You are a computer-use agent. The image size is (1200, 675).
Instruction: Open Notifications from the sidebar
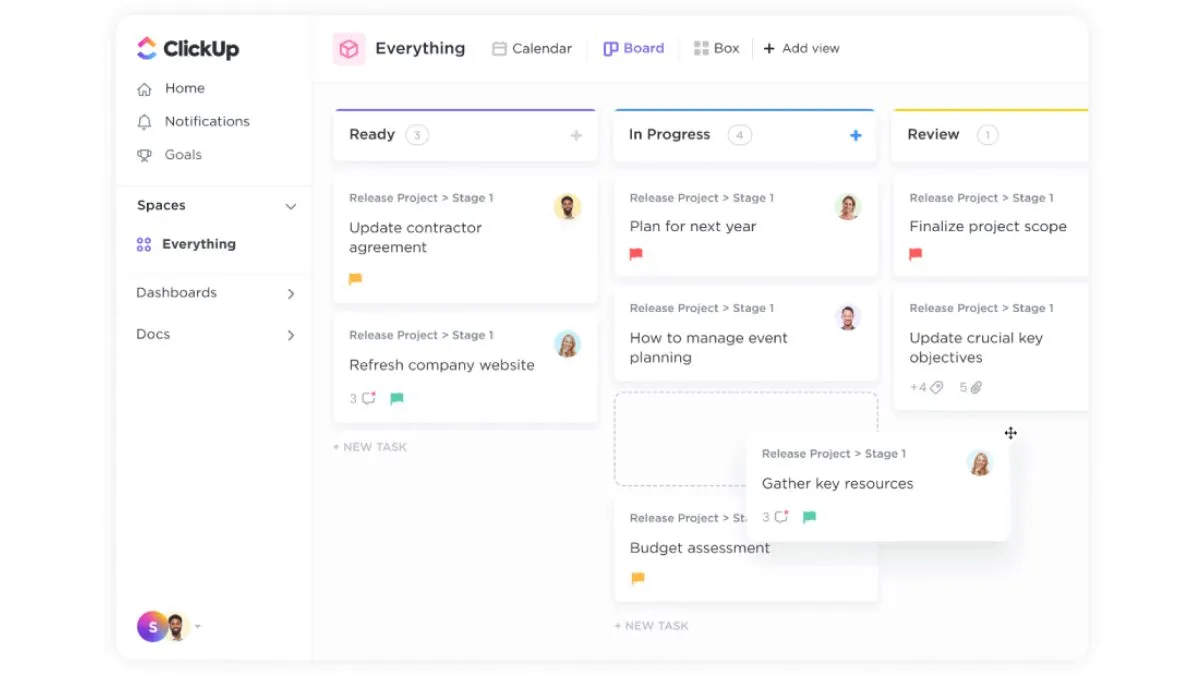[x=206, y=121]
